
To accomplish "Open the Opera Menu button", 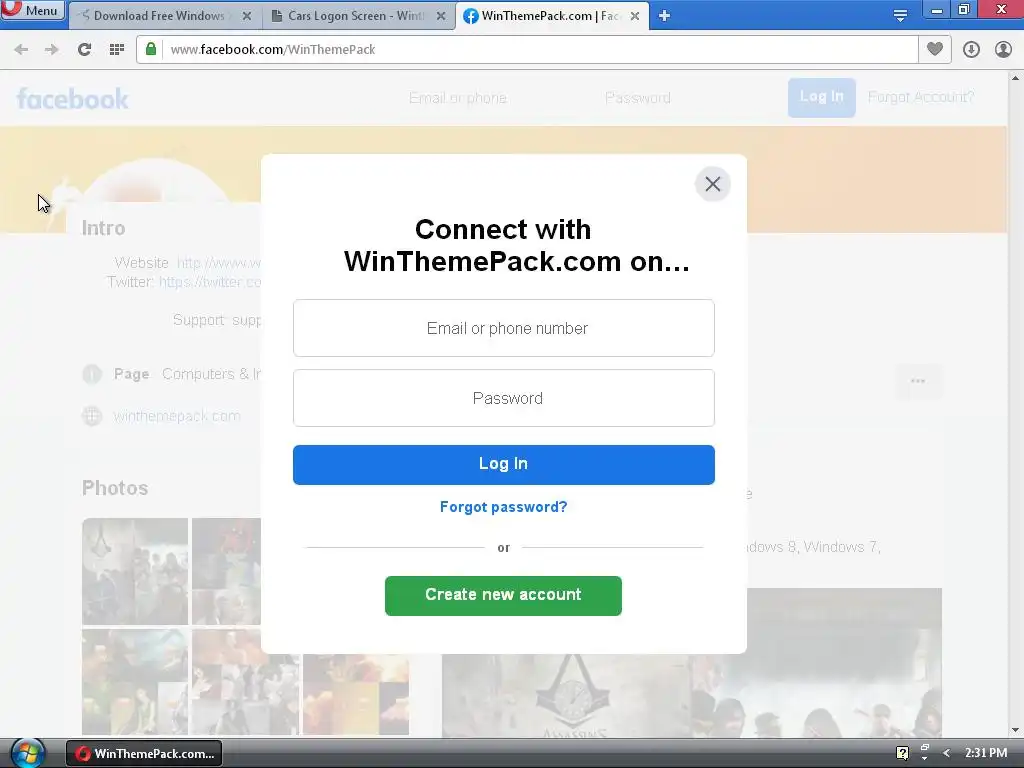I will pos(33,10).
